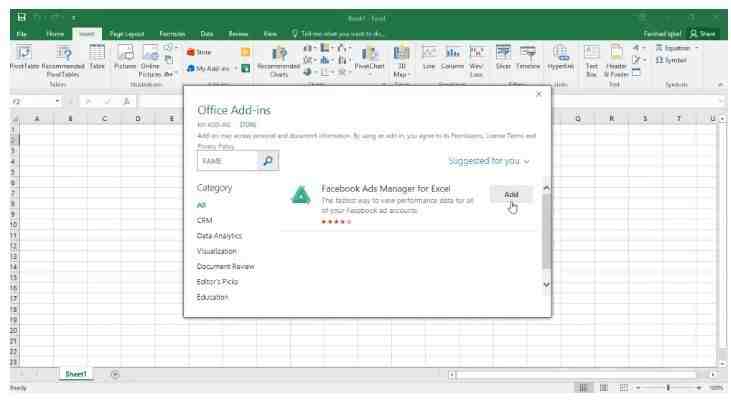Open the Name Box dropdown
Viewport: 731px width, 401px height.
pyautogui.click(x=57, y=101)
